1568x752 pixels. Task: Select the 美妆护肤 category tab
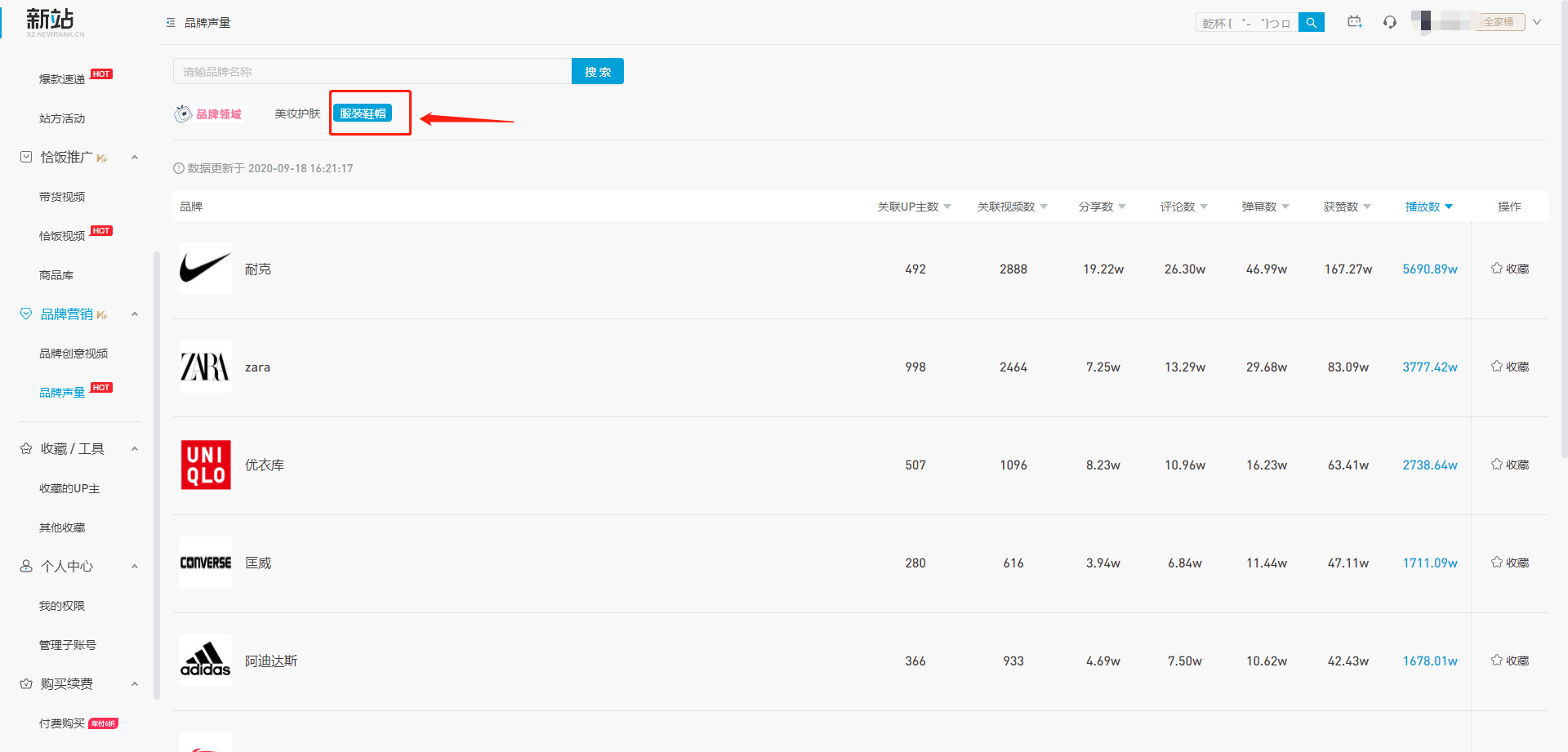[x=297, y=113]
